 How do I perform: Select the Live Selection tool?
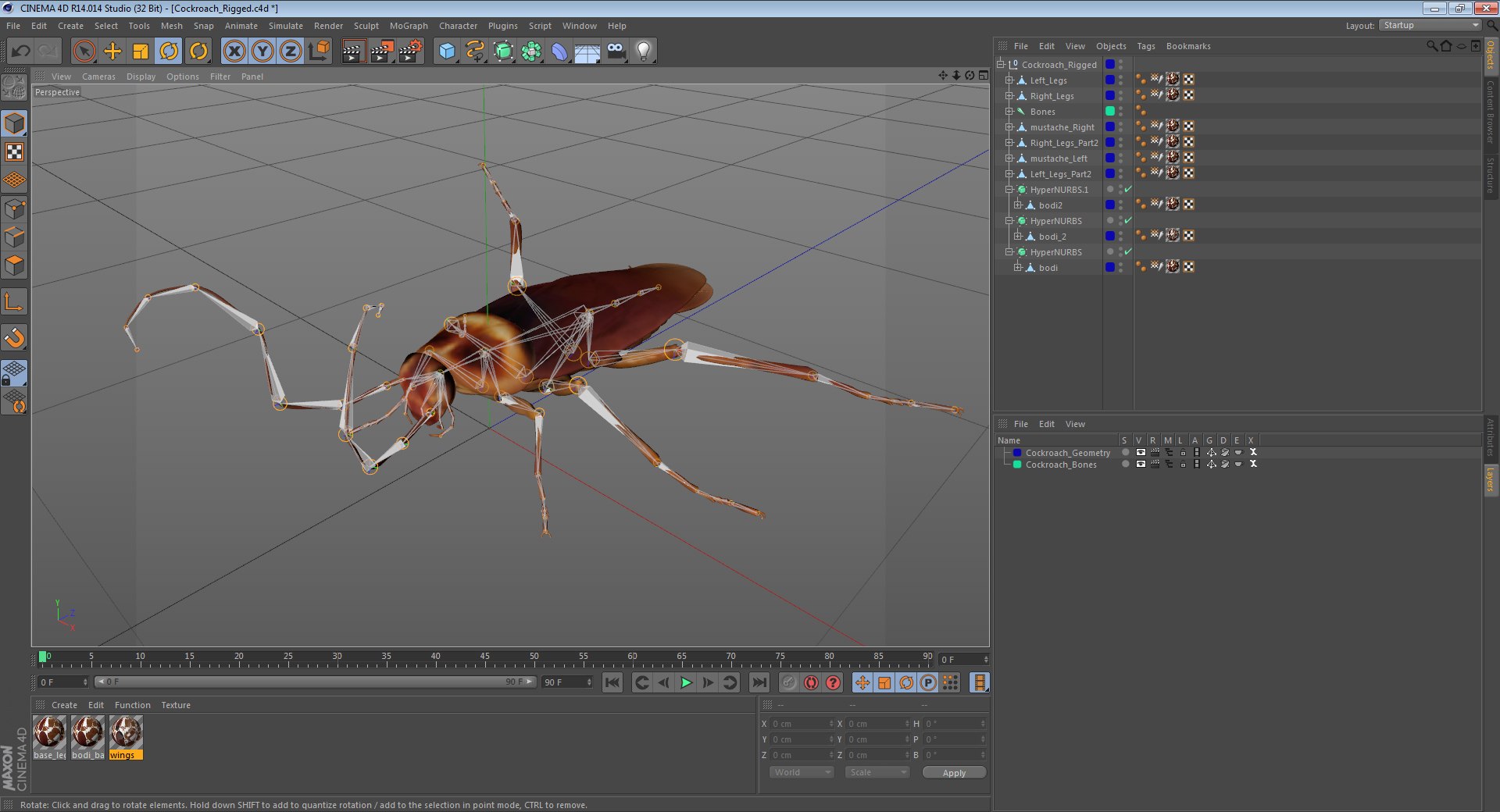(x=84, y=52)
